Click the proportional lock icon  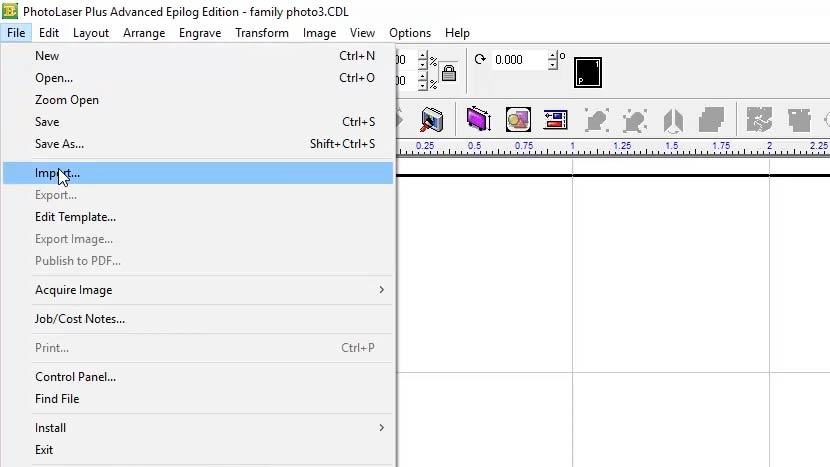[x=449, y=72]
